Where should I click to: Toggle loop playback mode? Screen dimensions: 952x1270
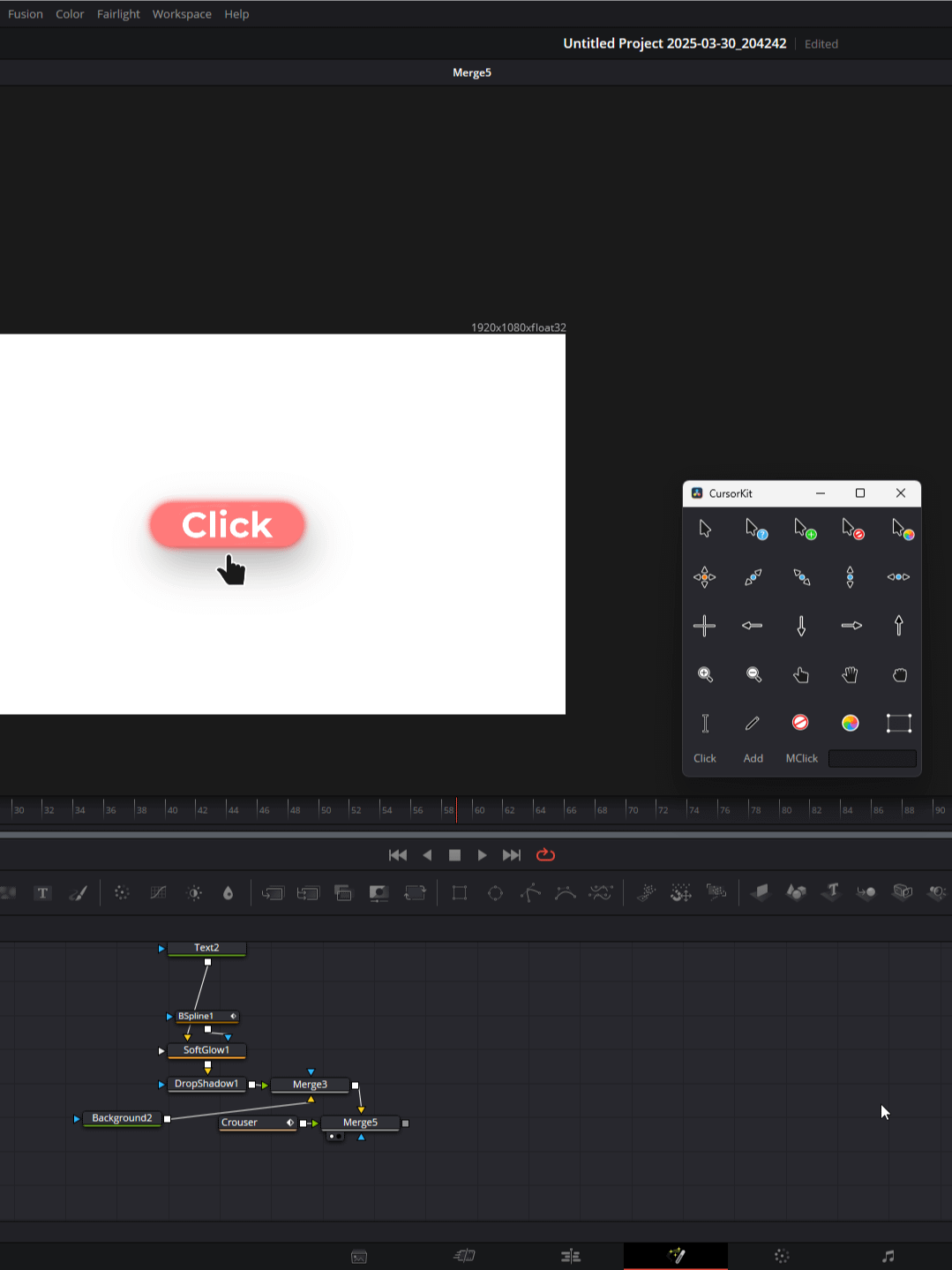pyautogui.click(x=545, y=855)
